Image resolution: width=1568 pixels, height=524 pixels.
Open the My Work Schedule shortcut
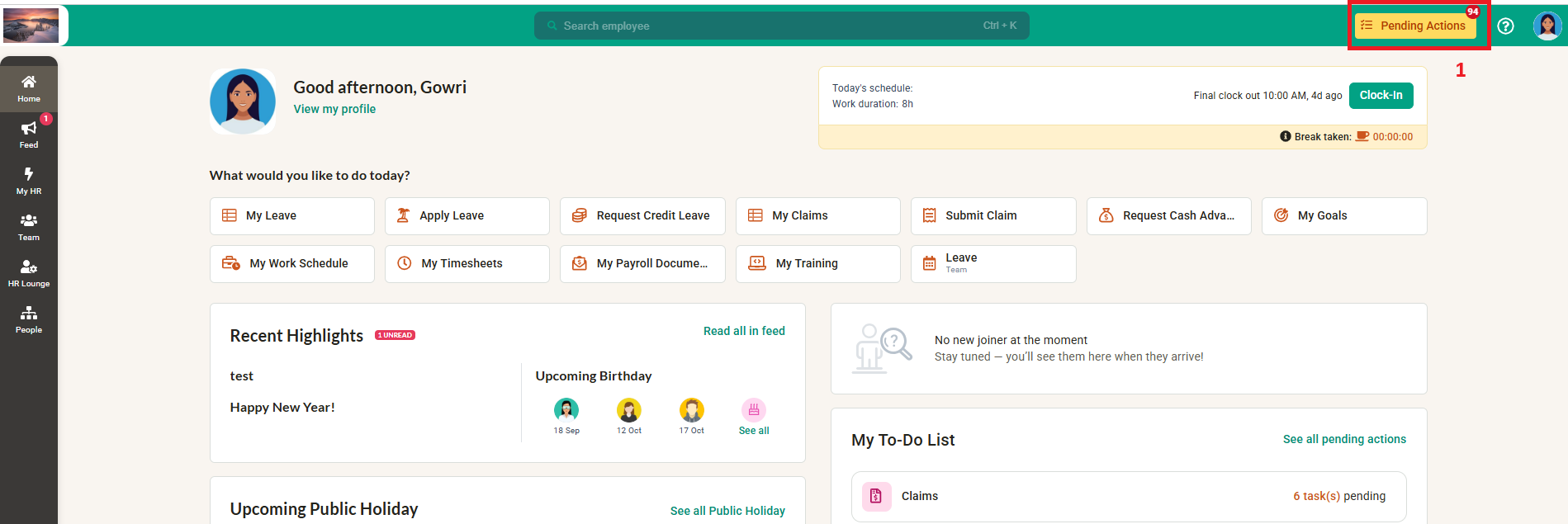pyautogui.click(x=292, y=264)
